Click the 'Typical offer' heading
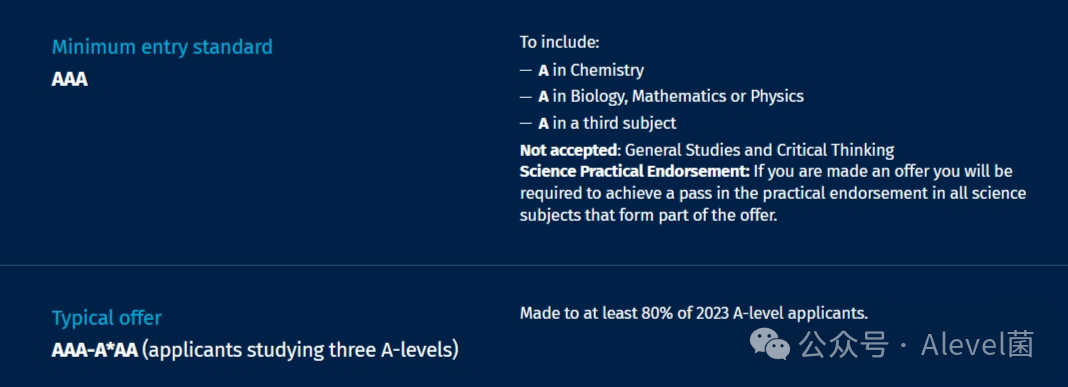The height and width of the screenshot is (387, 1068). pyautogui.click(x=107, y=318)
